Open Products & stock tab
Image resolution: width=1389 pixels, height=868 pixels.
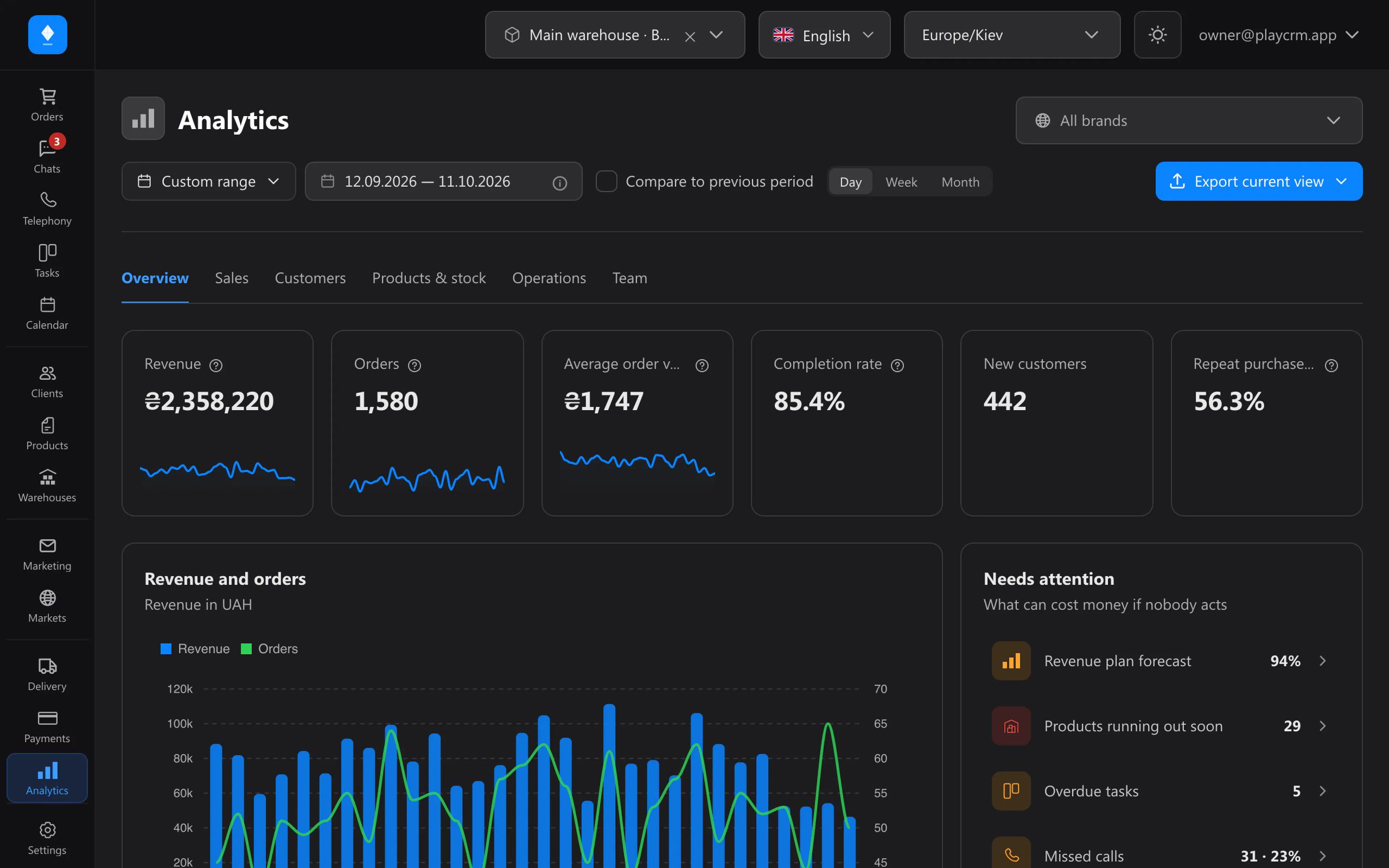429,278
